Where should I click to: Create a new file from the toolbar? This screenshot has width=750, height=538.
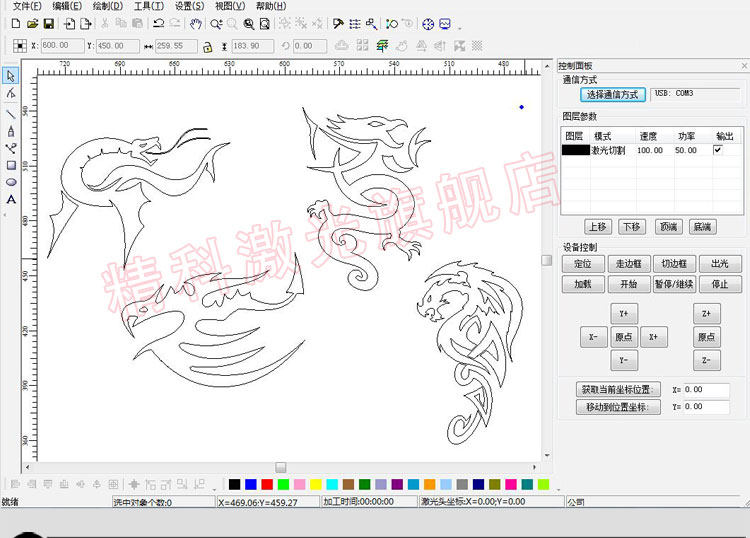(x=16, y=23)
